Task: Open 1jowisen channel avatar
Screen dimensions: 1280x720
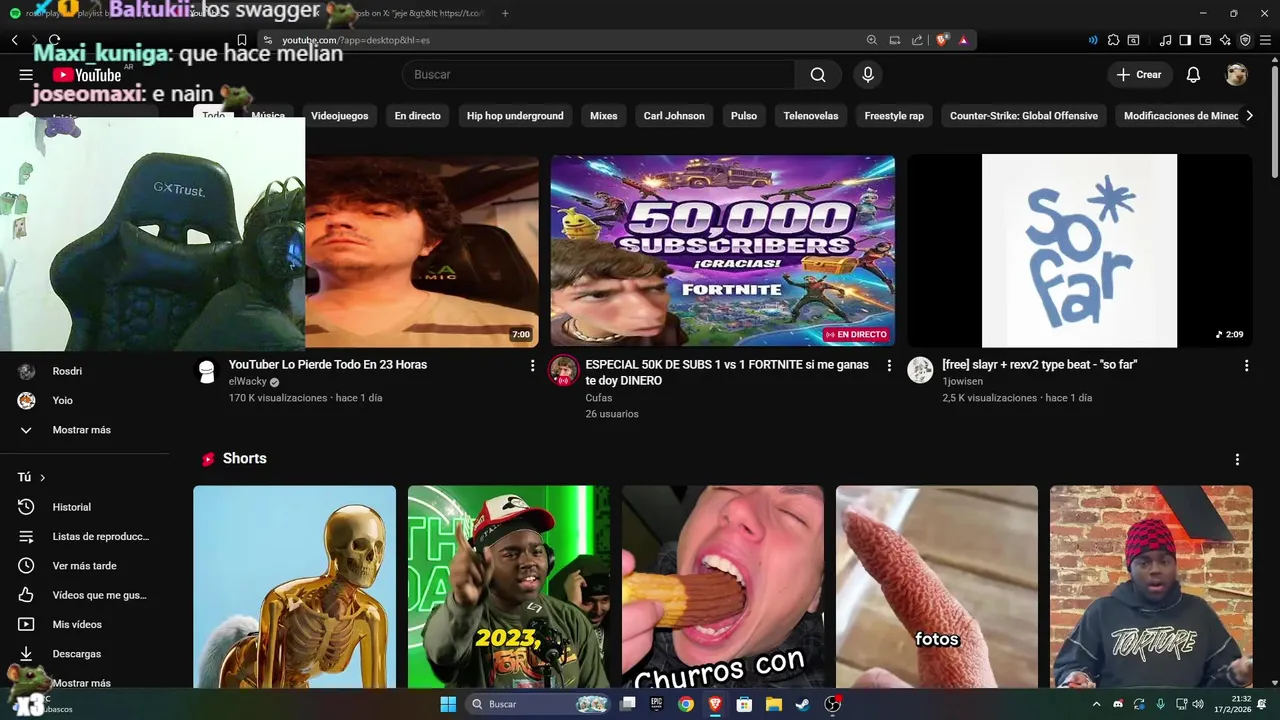Action: pyautogui.click(x=920, y=371)
